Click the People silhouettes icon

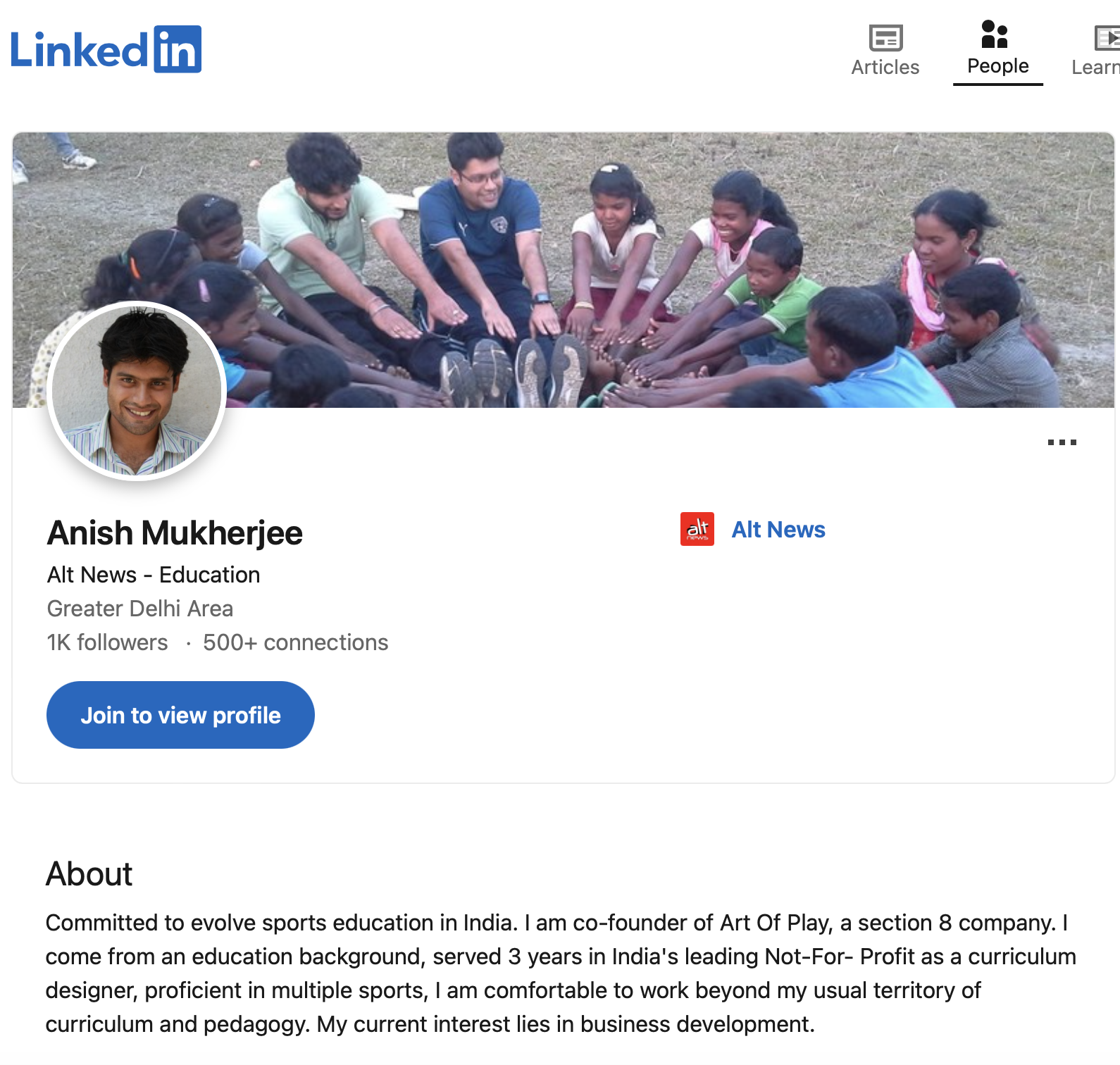click(995, 34)
